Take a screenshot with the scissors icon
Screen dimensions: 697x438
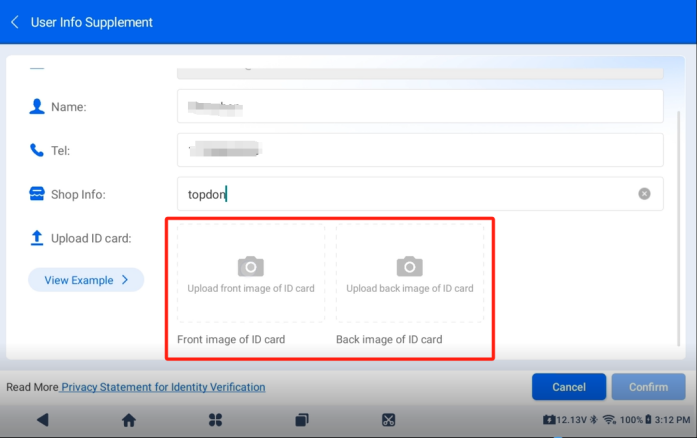pos(389,420)
